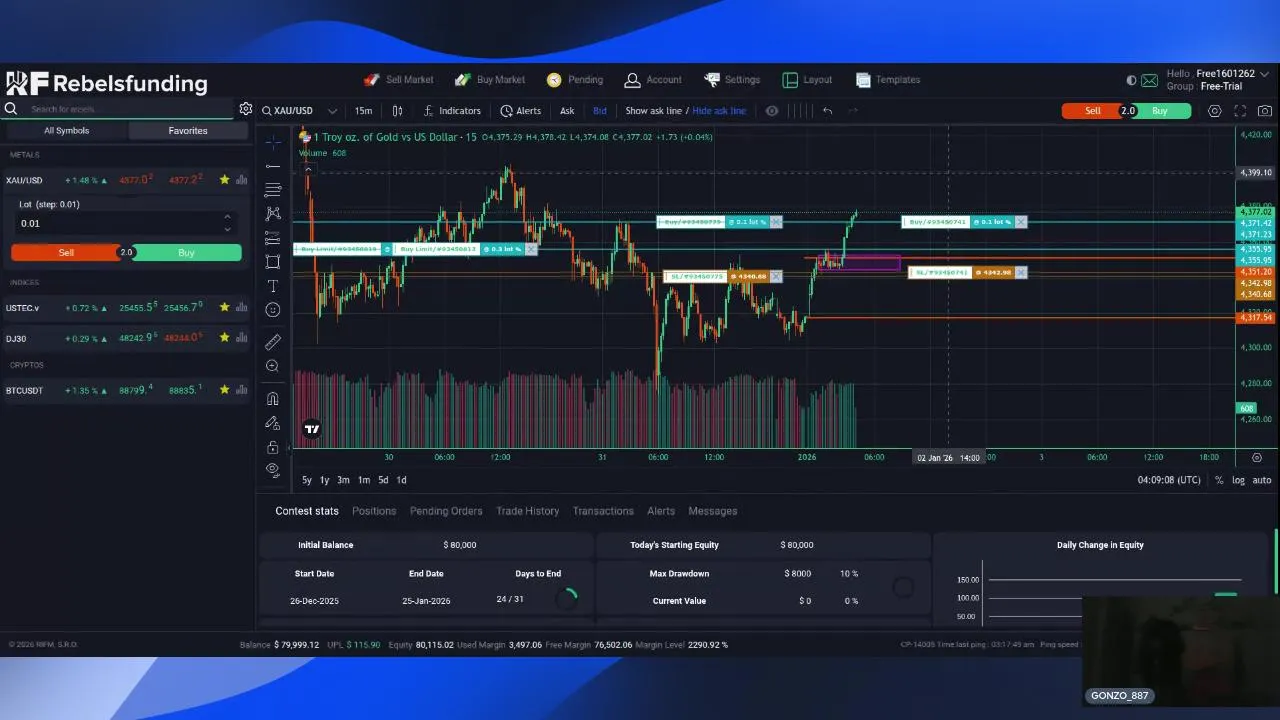Toggle fullscreen chart mode

tap(1240, 111)
